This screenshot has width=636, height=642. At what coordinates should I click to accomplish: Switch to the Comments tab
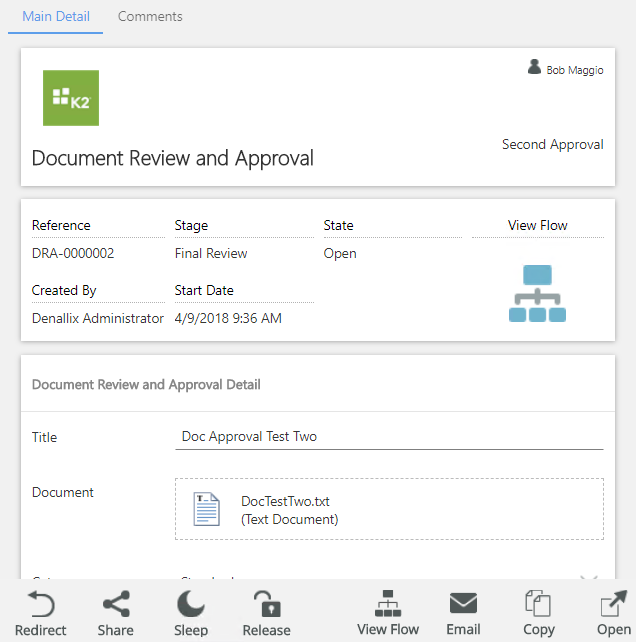coord(150,17)
